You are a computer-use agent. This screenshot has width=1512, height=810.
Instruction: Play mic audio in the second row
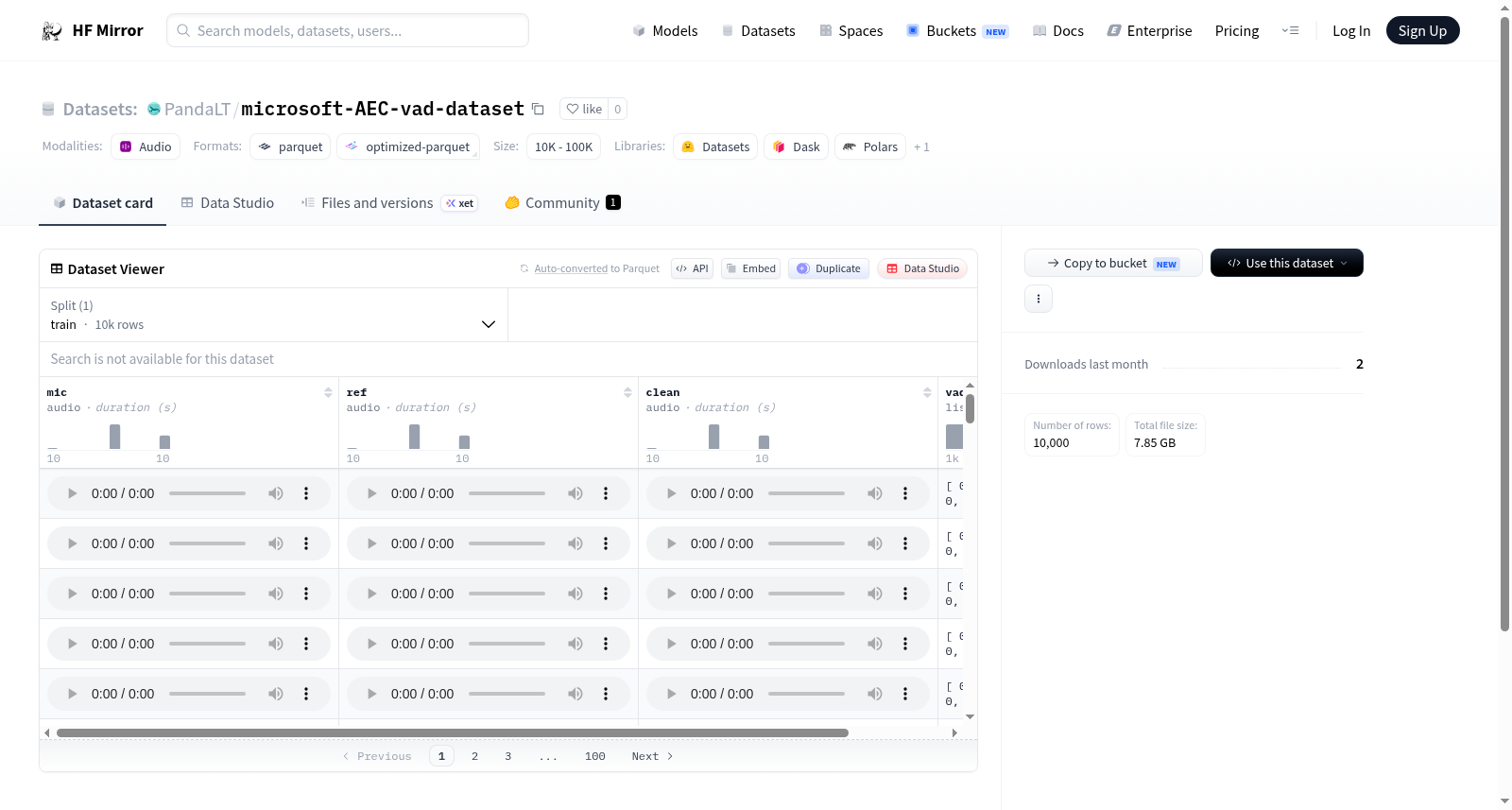tap(72, 543)
